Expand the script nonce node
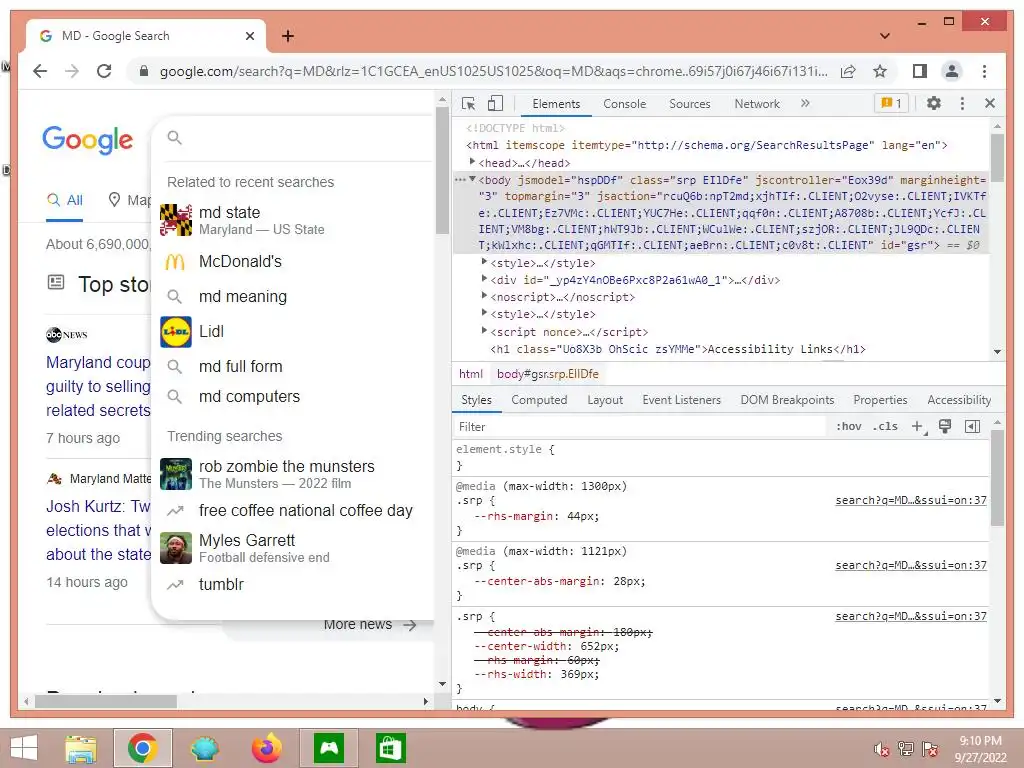1024x768 pixels. pos(484,330)
